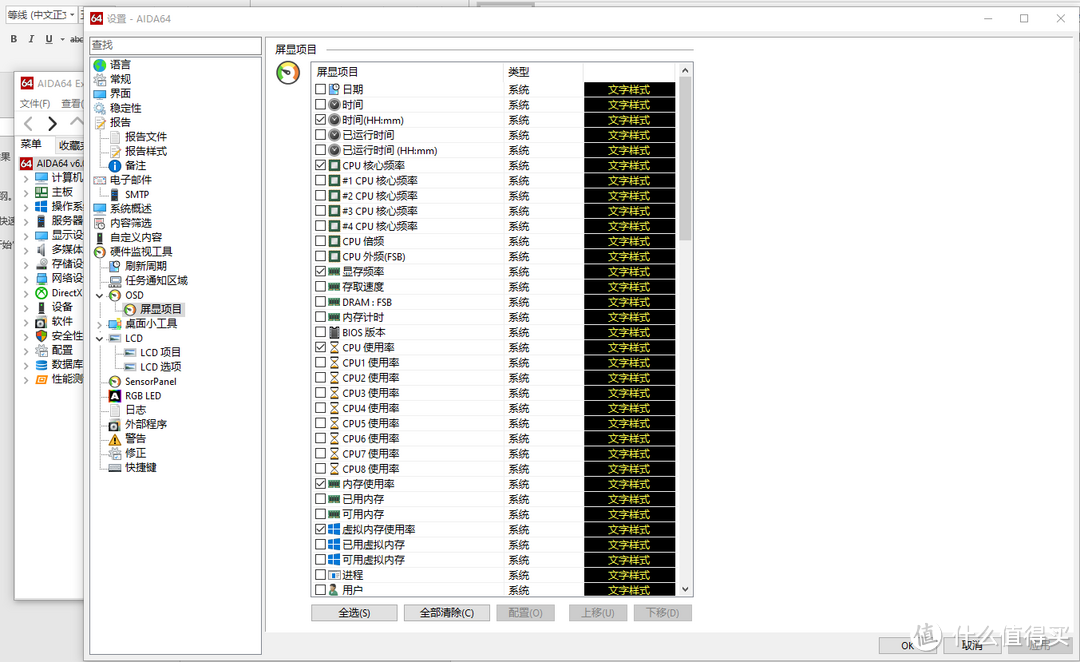The image size is (1080, 662).
Task: Collapse the LCD tree node
Action: [x=100, y=339]
